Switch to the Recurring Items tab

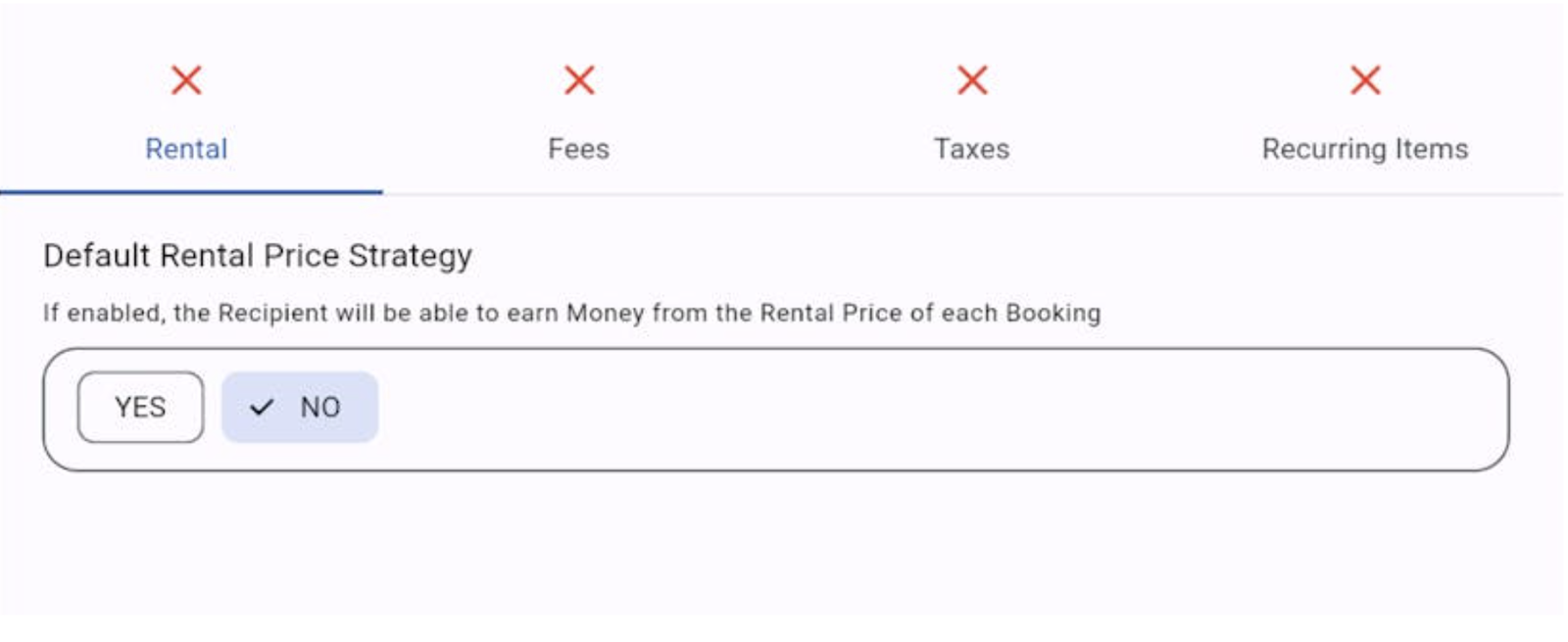1366,149
